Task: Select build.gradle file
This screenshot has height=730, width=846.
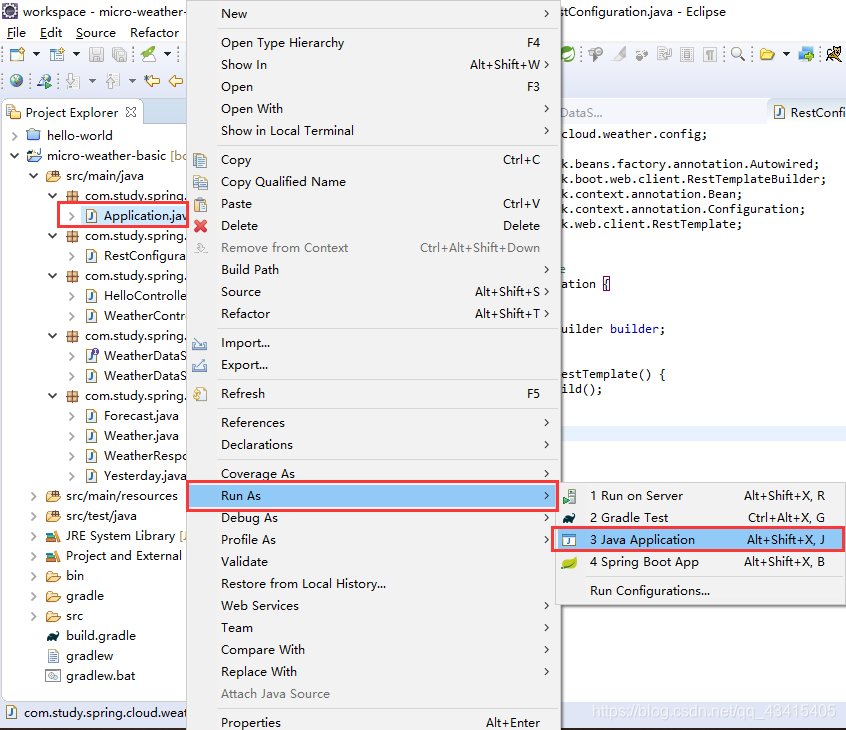Action: 101,636
